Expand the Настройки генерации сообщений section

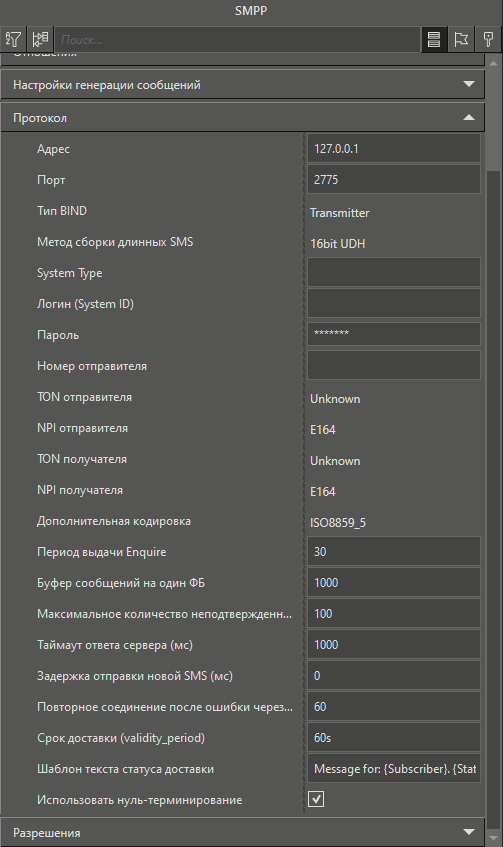(243, 85)
